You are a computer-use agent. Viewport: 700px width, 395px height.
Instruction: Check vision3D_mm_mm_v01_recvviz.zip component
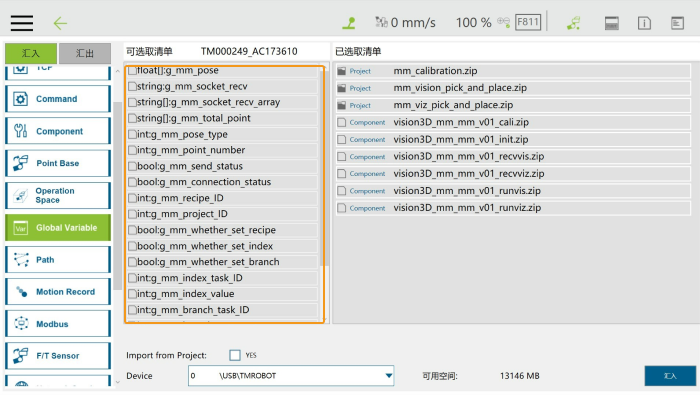click(x=342, y=174)
